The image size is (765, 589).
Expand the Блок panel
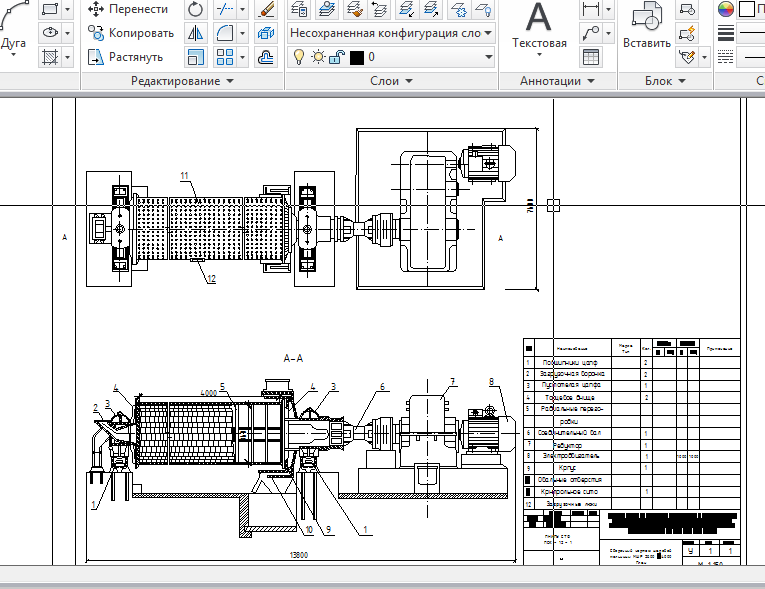[x=665, y=81]
